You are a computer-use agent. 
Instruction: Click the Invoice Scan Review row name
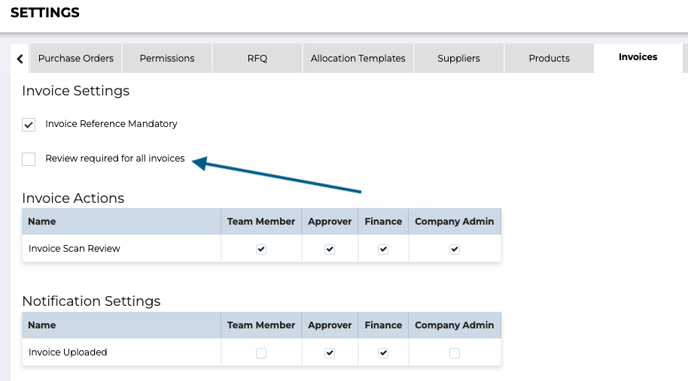(x=74, y=249)
